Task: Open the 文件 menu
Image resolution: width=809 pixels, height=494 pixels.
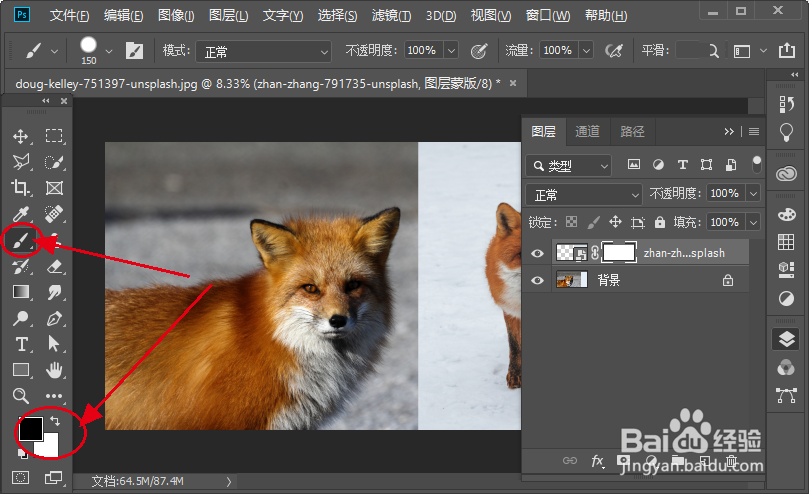Action: tap(69, 15)
